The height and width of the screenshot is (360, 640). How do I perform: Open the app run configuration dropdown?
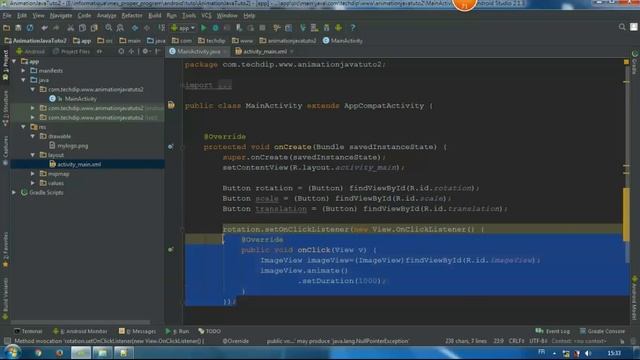(x=182, y=28)
